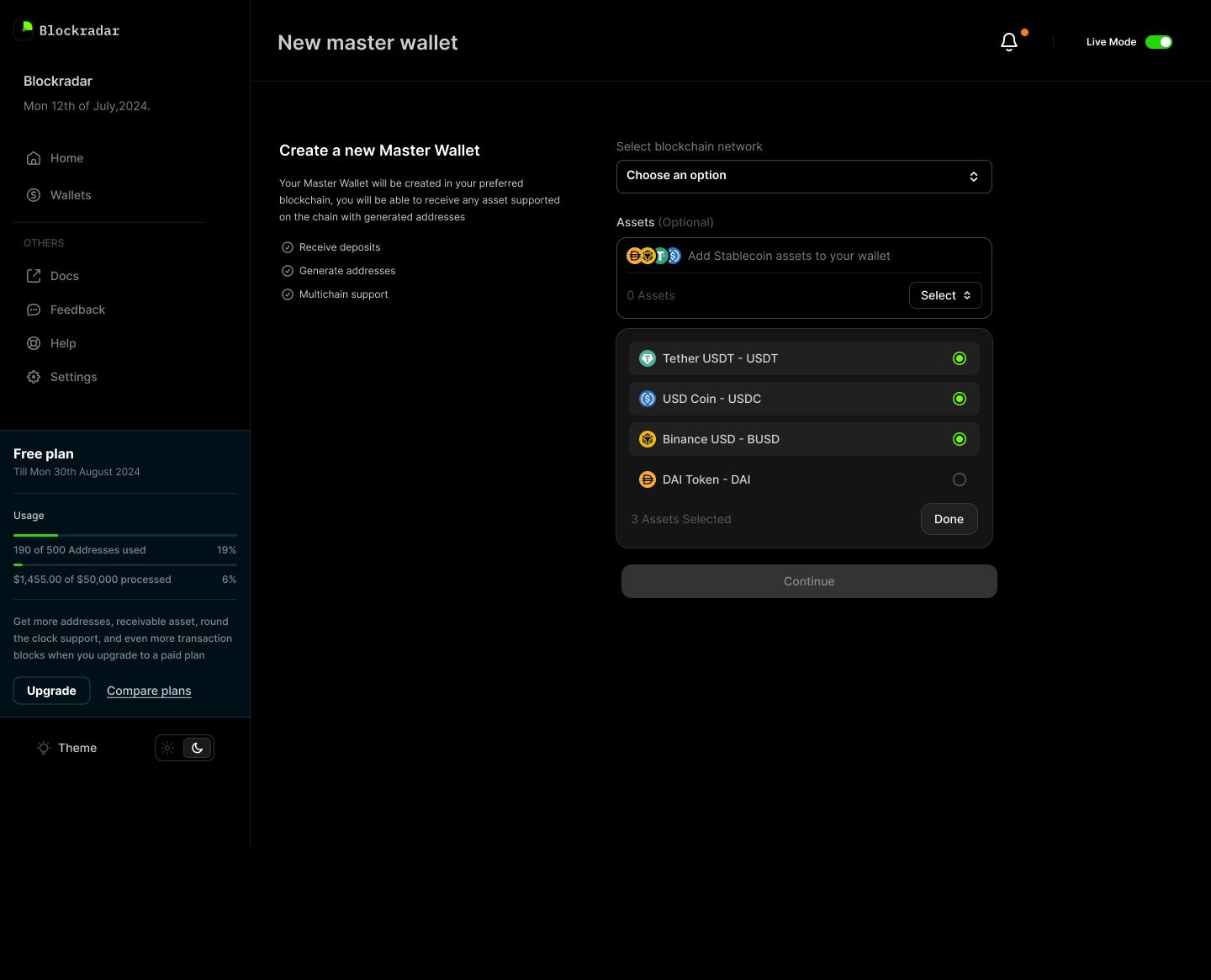Click the USD Coin USDC coin icon
The image size is (1211, 980).
pyautogui.click(x=648, y=399)
